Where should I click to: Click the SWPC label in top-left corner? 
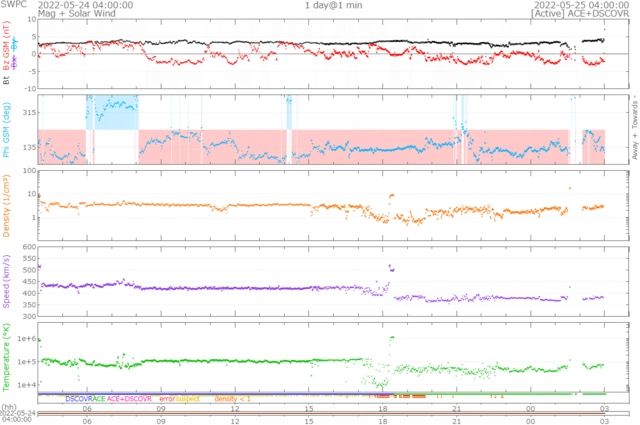click(14, 5)
